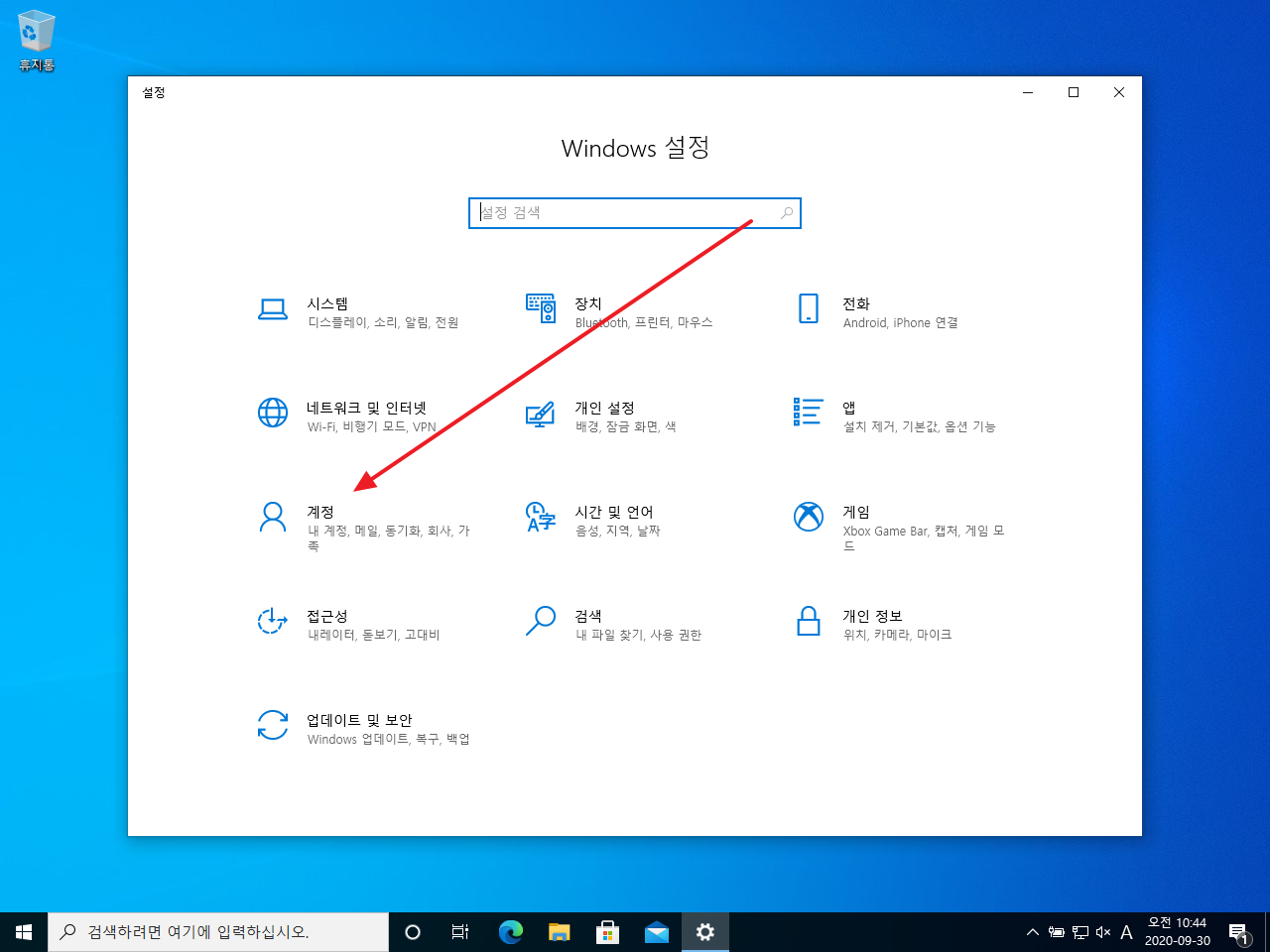Click '위치, 카메라, 마이크' text
Image resolution: width=1270 pixels, height=952 pixels.
898,635
